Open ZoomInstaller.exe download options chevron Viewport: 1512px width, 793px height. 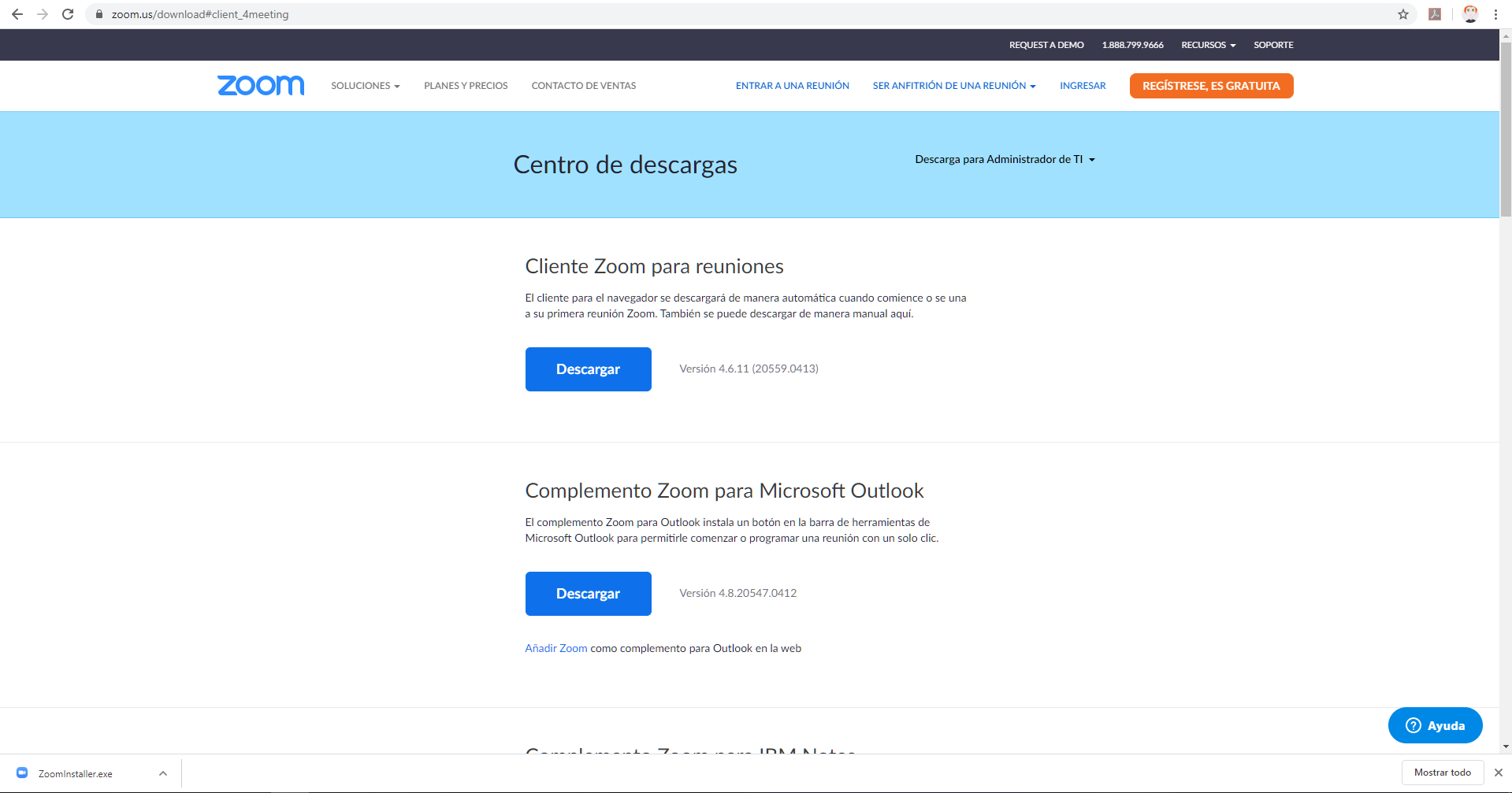(163, 773)
